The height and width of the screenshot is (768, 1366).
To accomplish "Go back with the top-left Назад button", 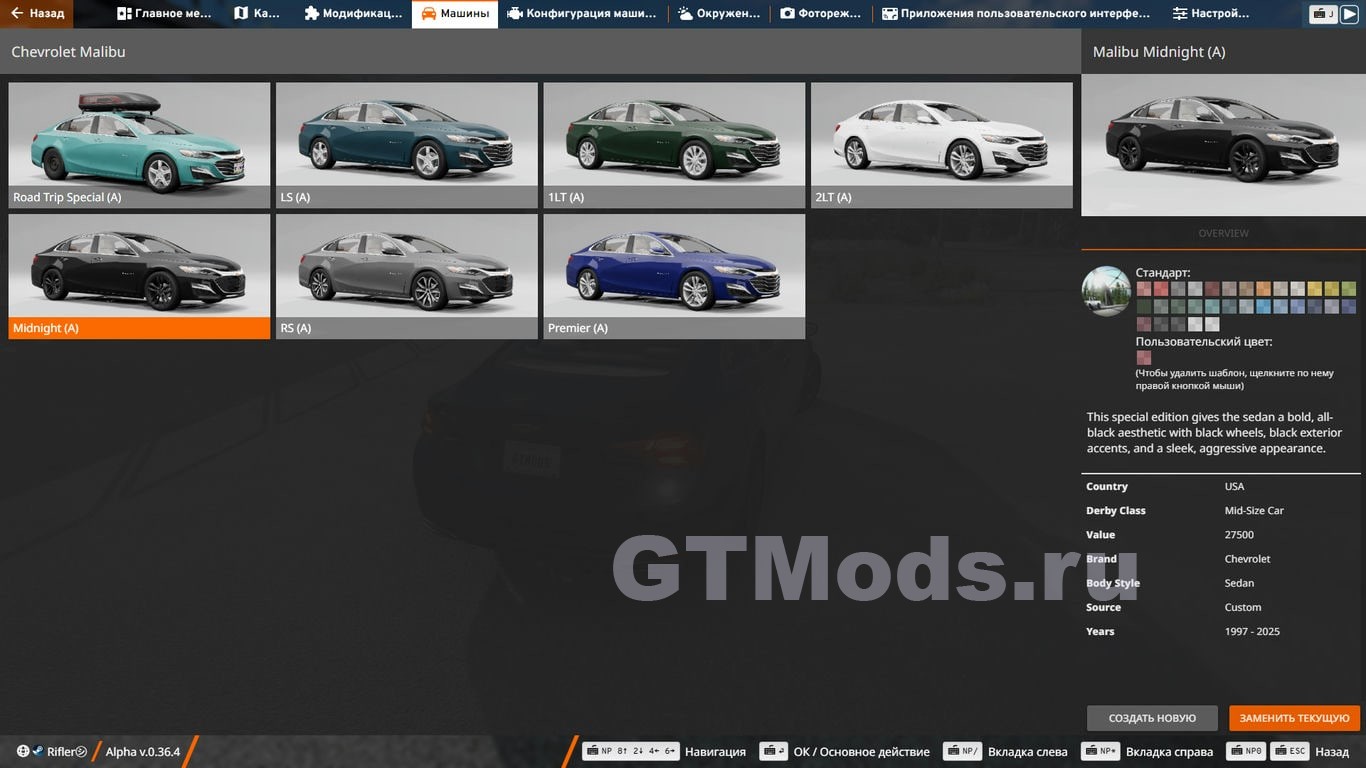I will [37, 14].
